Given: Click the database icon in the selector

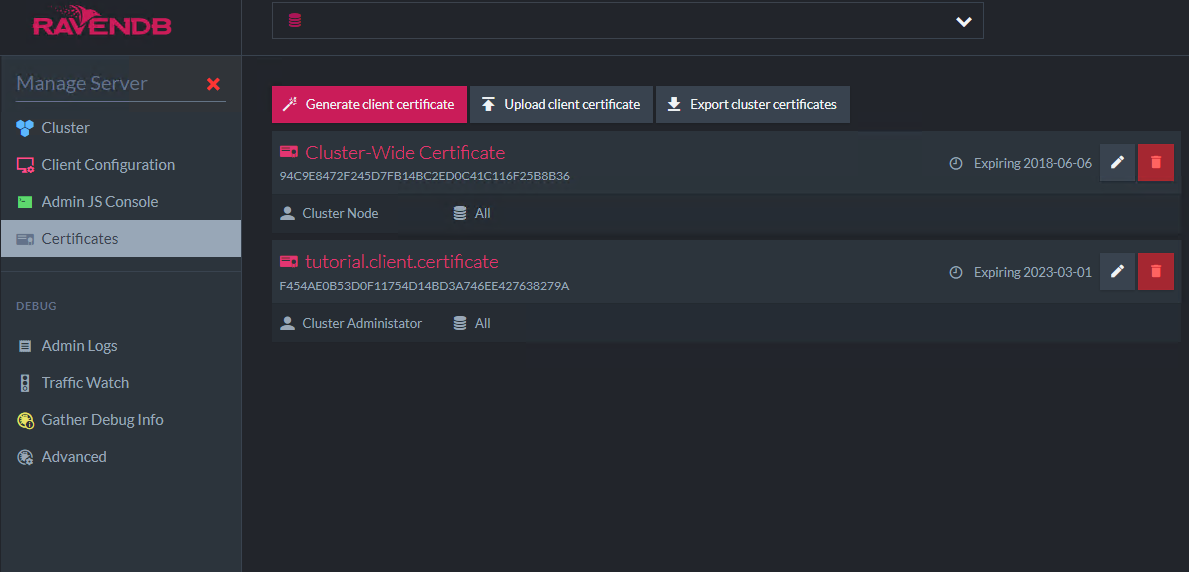Looking at the screenshot, I should pyautogui.click(x=295, y=21).
